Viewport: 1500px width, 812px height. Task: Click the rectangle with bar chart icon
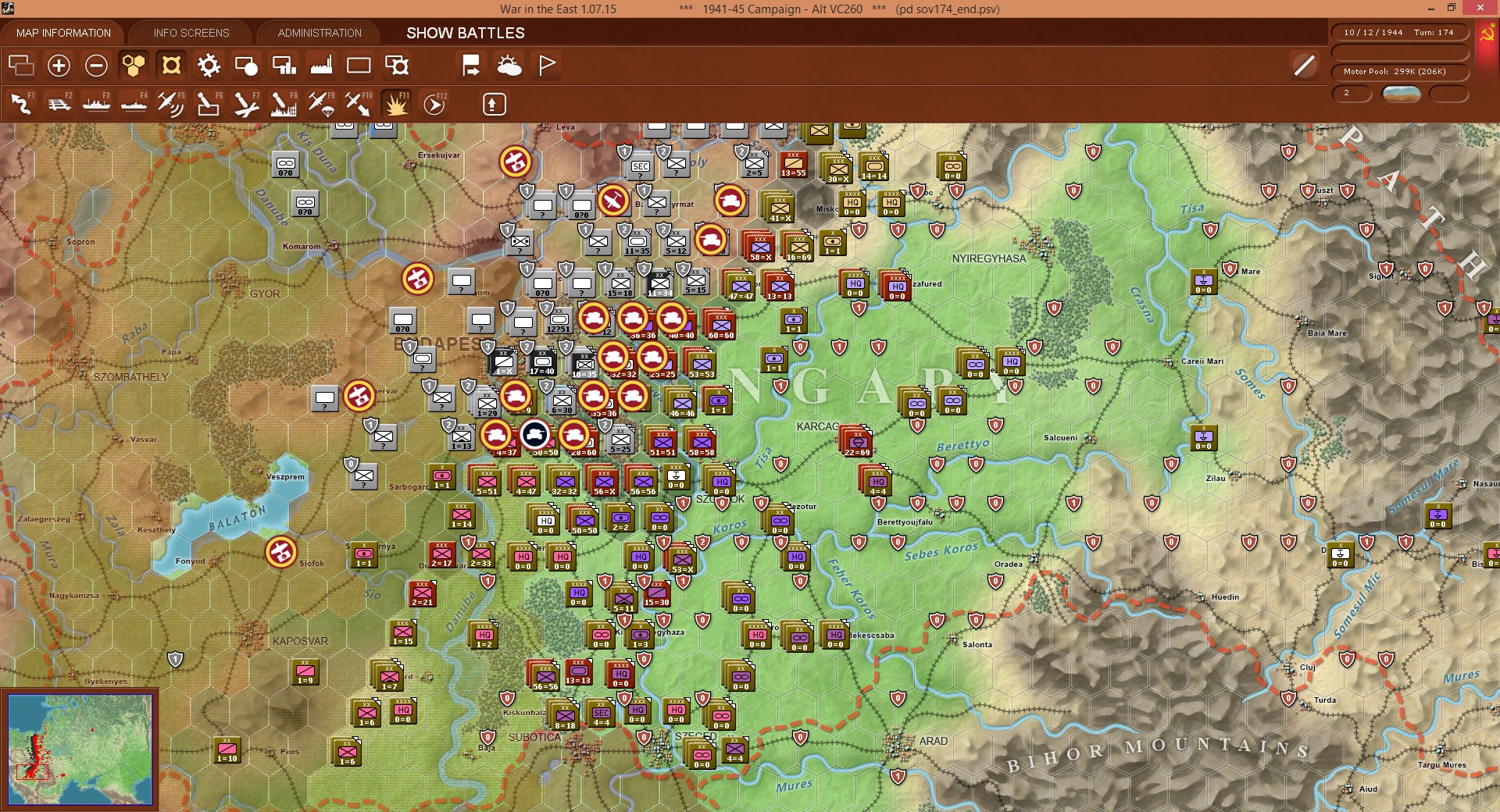(x=284, y=66)
